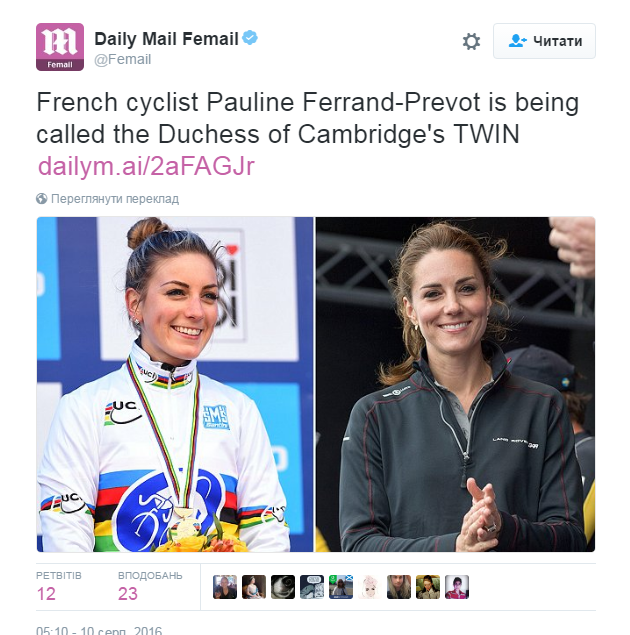
Task: Open the second liker avatar thumbnail
Action: click(254, 587)
